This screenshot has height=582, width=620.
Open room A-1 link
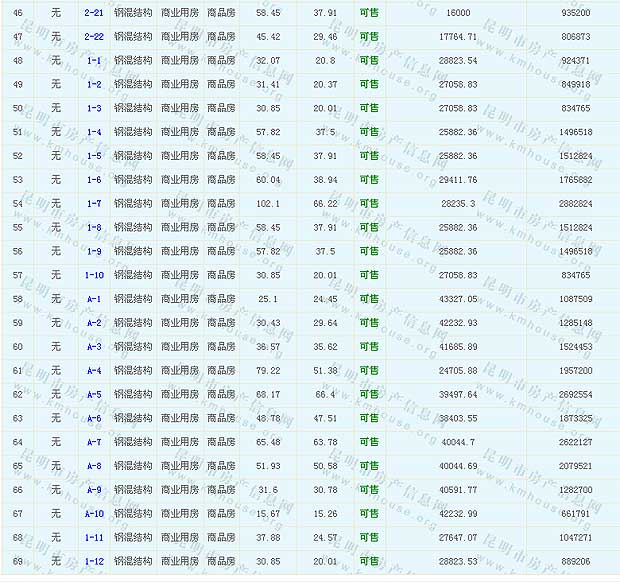94,299
